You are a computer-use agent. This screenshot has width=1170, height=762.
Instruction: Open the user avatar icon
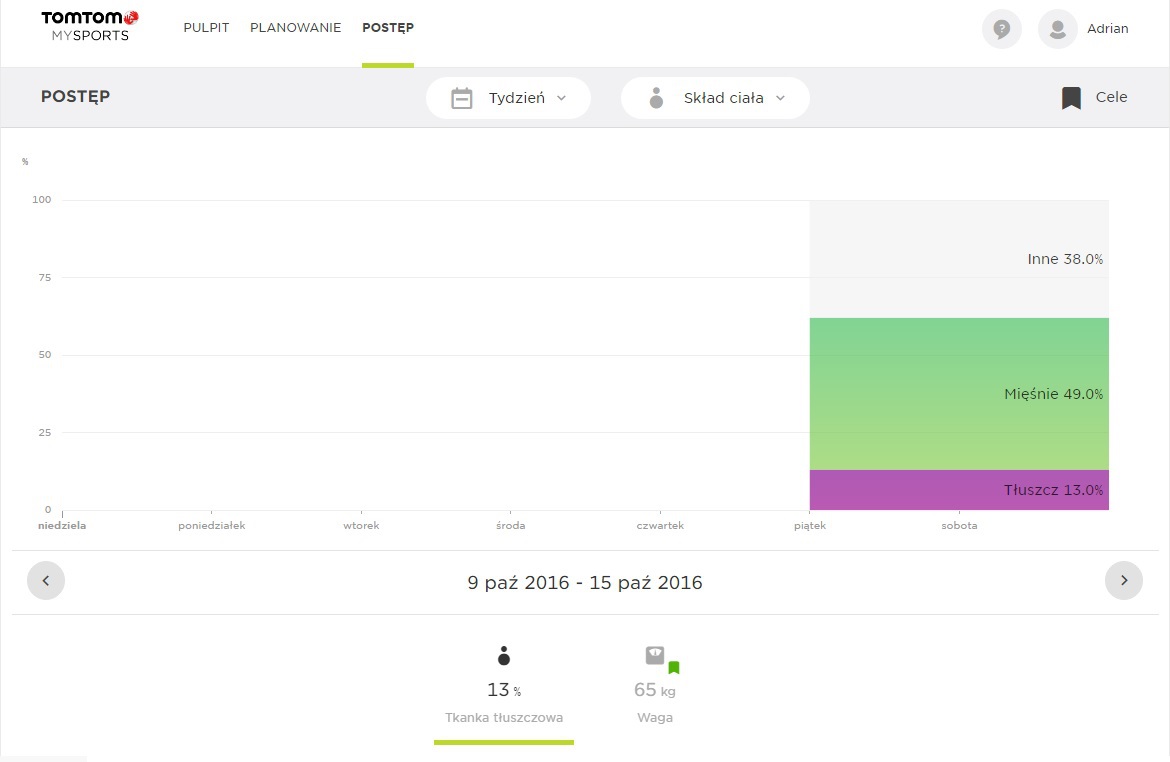pyautogui.click(x=1057, y=29)
